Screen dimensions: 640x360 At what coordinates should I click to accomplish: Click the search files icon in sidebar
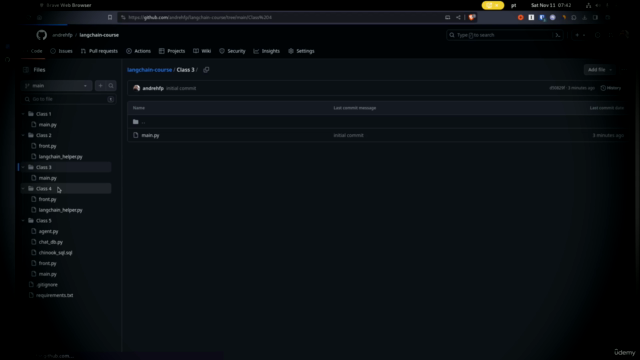[x=111, y=86]
